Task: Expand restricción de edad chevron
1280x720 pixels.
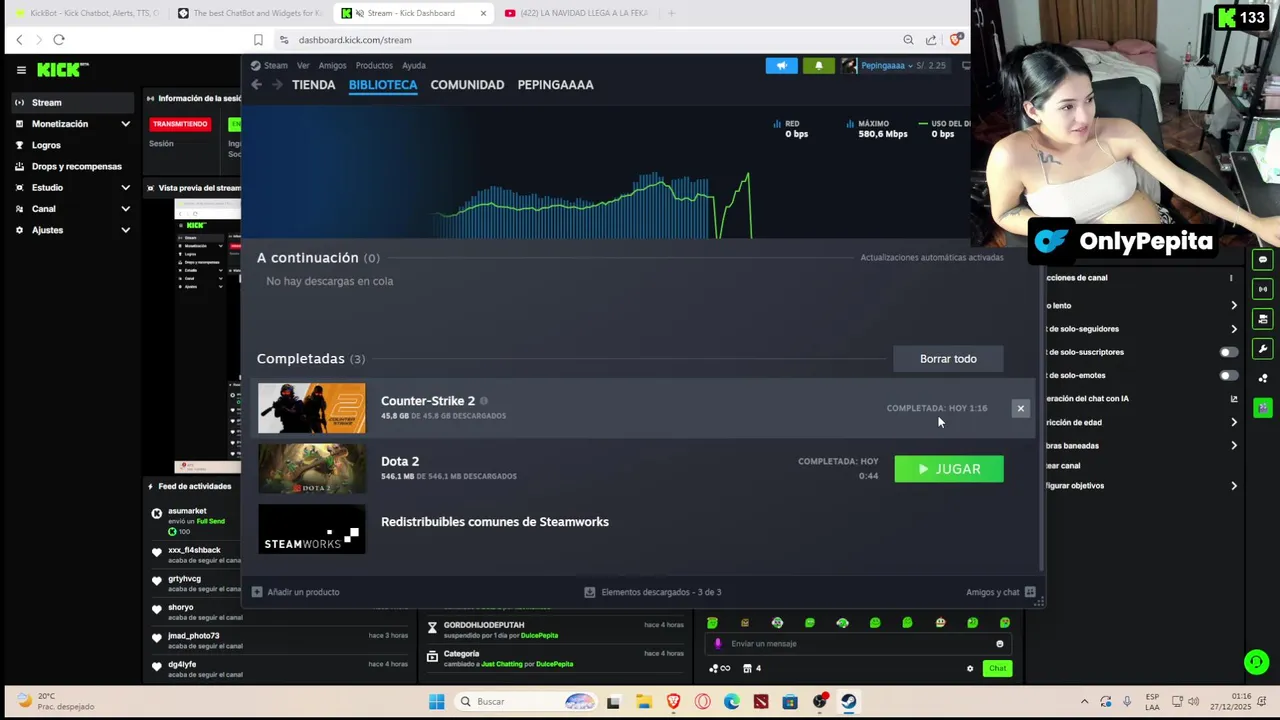Action: 1233,422
